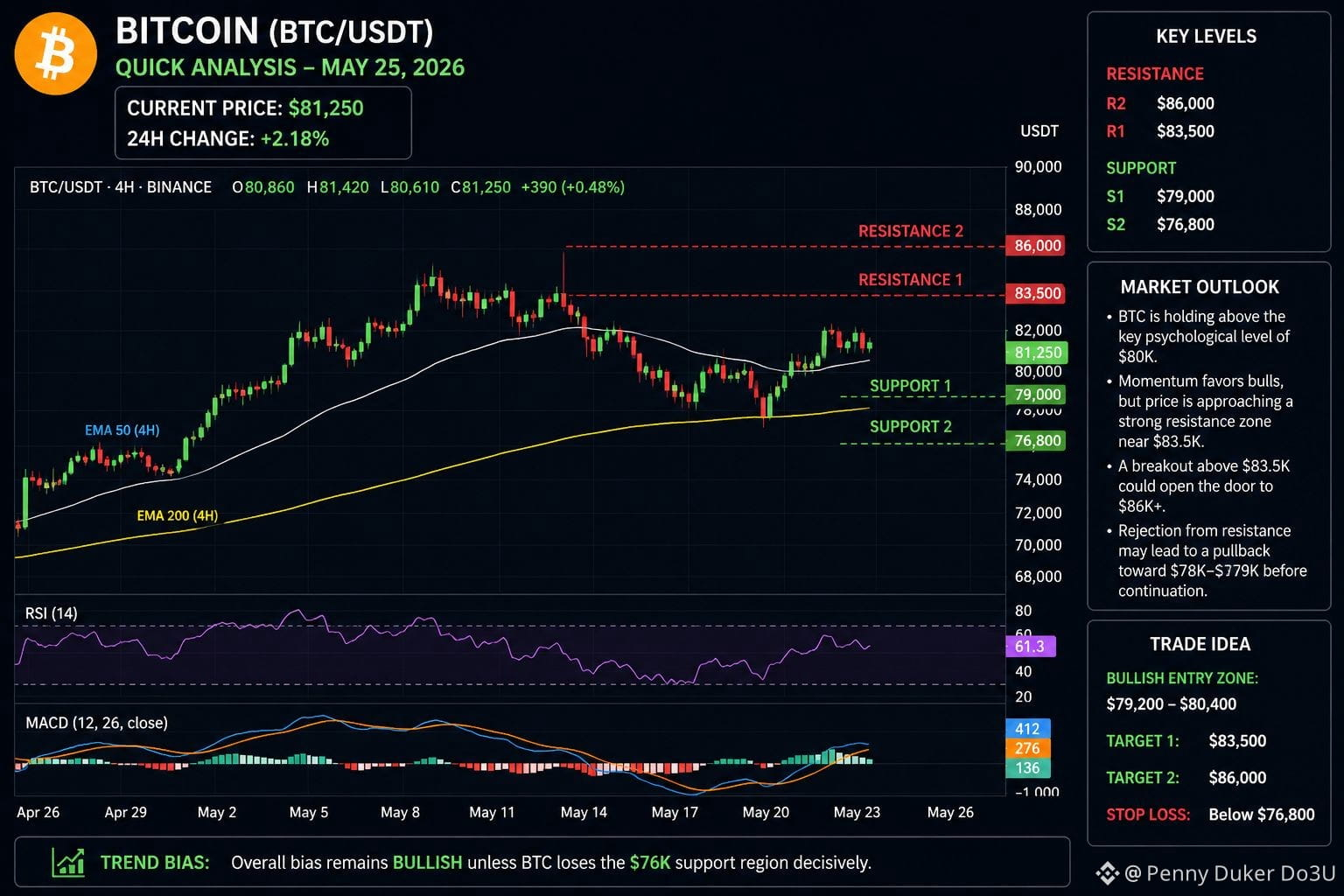Click May 5 on the date axis
1344x896 pixels.
(x=309, y=812)
